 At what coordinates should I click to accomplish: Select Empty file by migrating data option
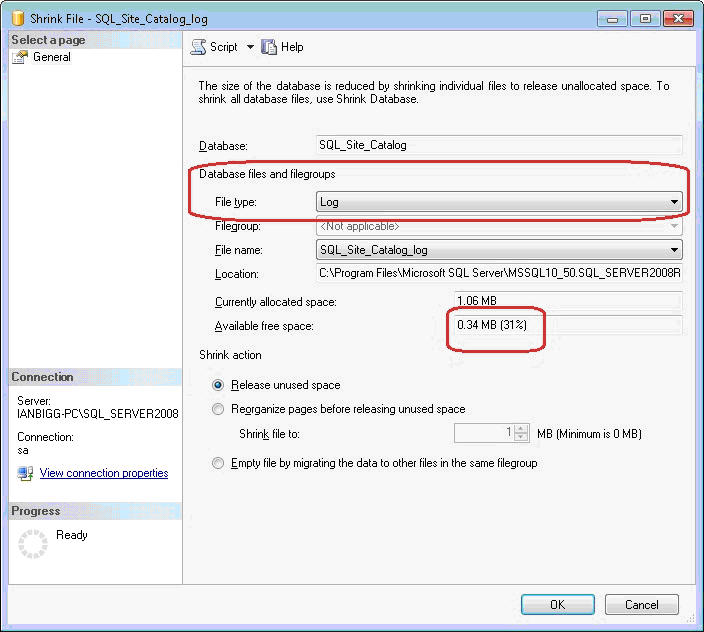pos(218,463)
